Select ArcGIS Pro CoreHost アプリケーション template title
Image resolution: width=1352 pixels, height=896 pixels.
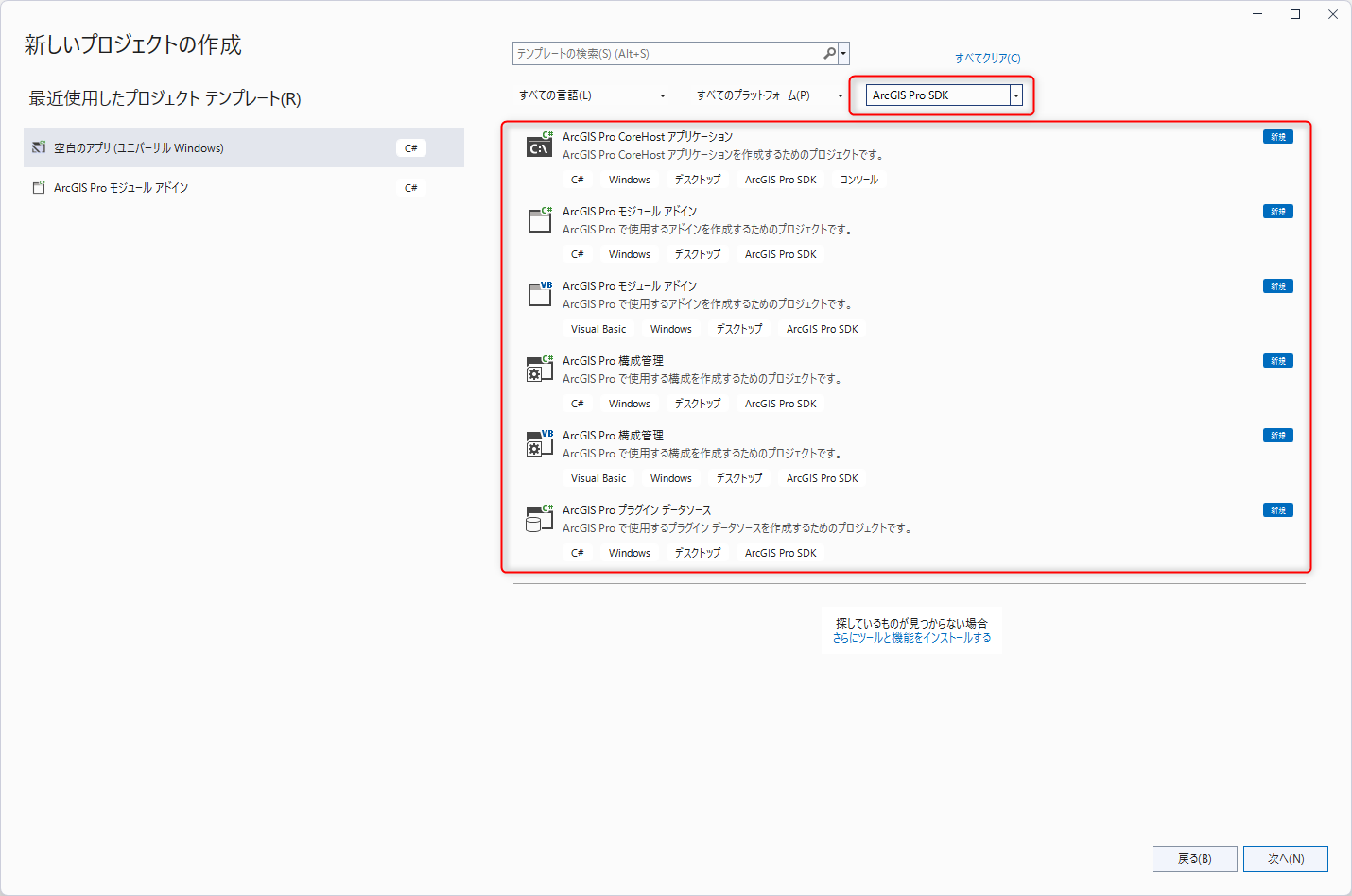[648, 137]
